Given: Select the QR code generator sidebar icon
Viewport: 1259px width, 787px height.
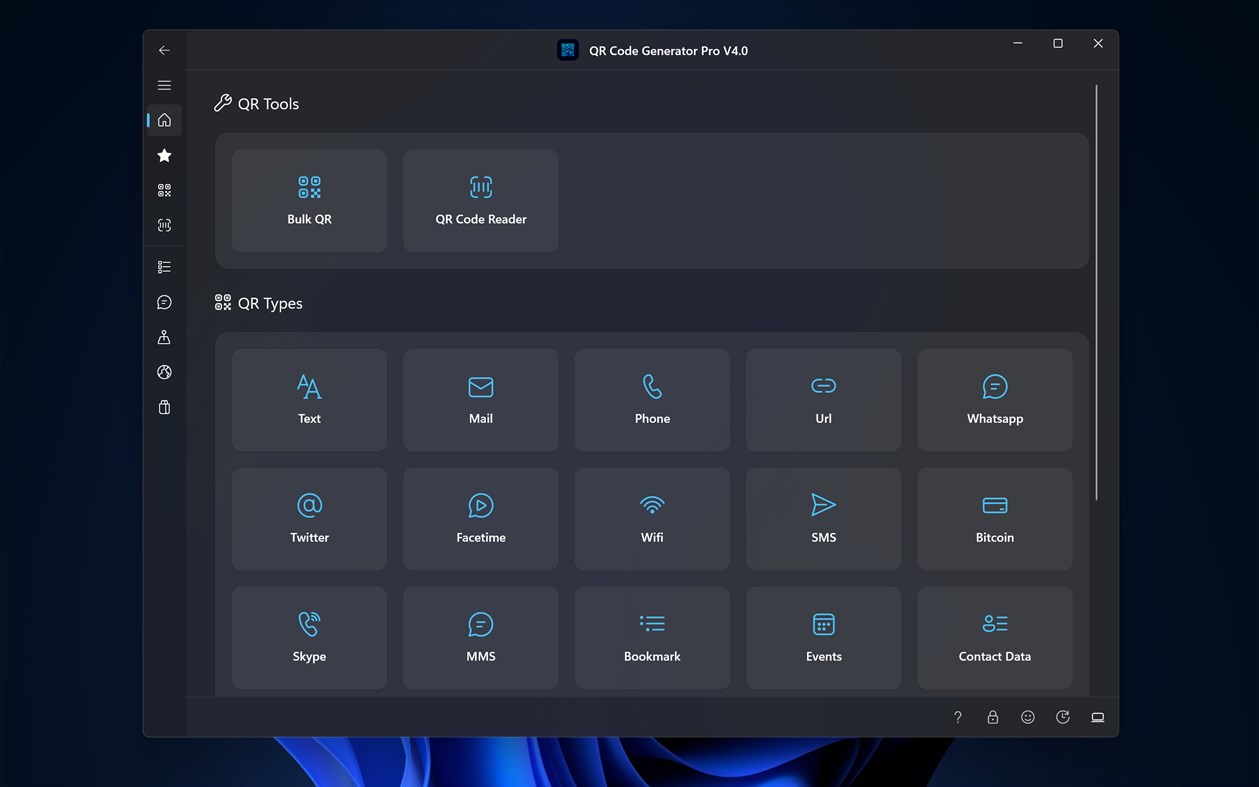Looking at the screenshot, I should click(163, 190).
